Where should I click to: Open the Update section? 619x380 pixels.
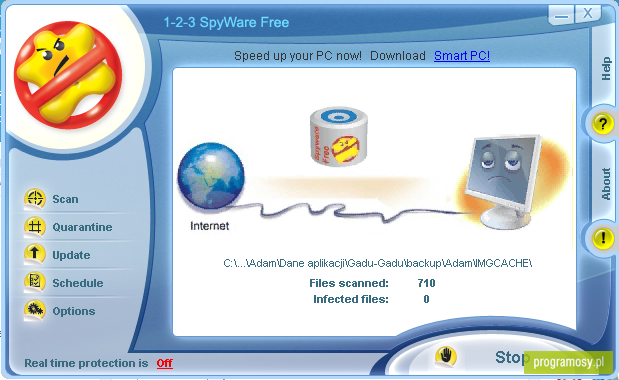click(71, 255)
